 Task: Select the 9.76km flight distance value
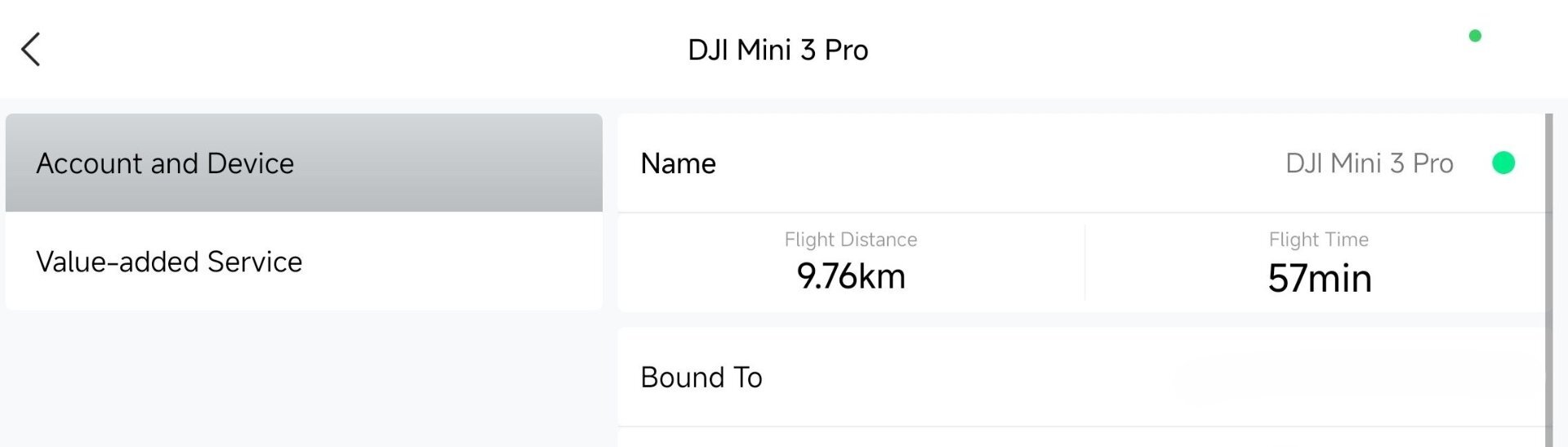tap(851, 276)
